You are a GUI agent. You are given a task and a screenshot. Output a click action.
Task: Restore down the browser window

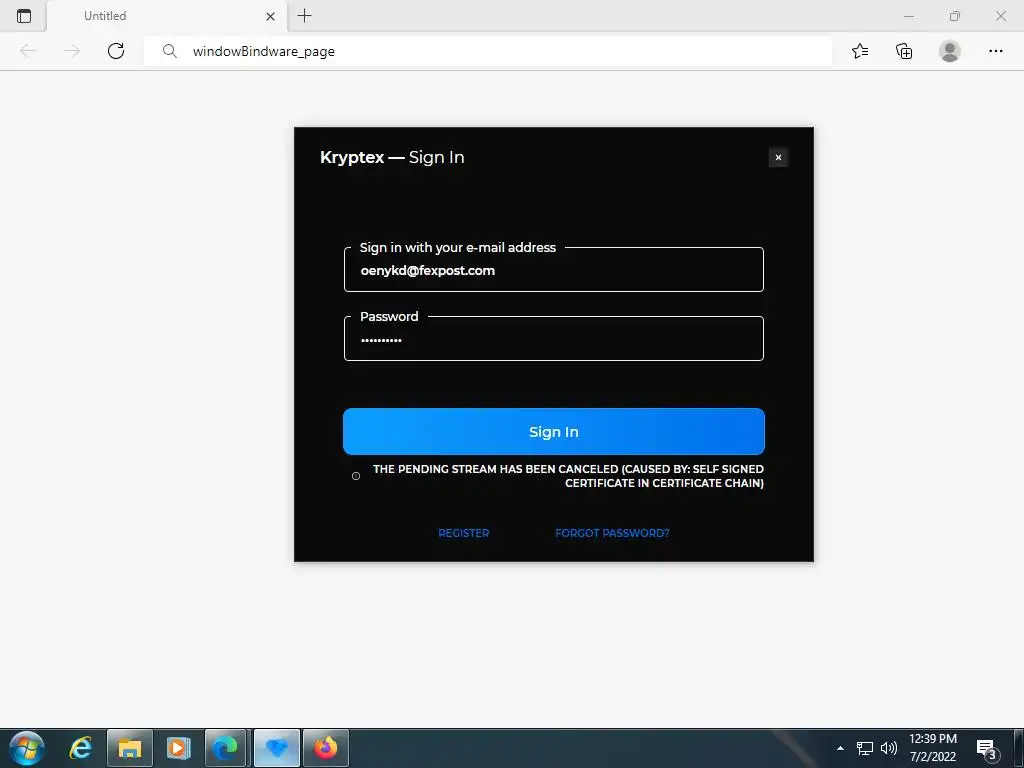(955, 16)
